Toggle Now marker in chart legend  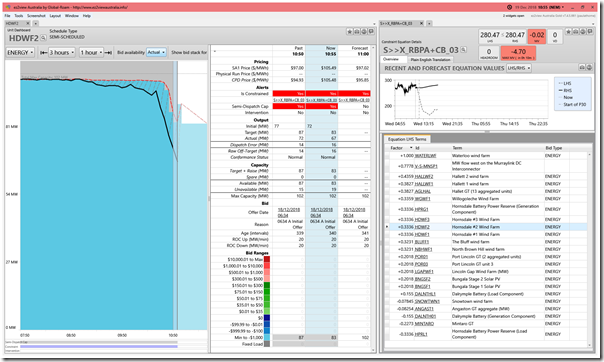567,97
